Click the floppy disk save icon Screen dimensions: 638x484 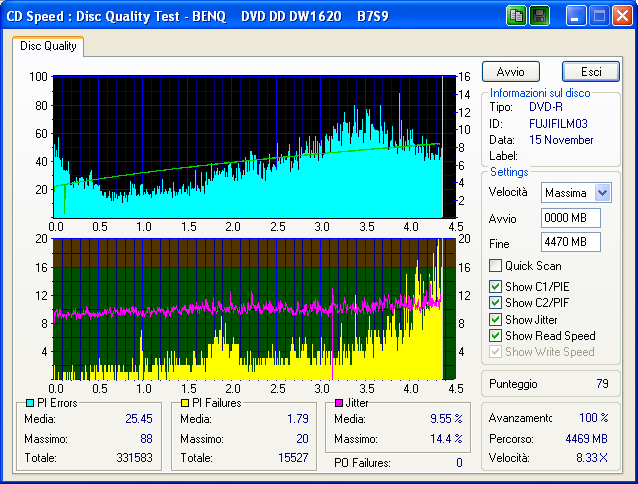coord(540,16)
